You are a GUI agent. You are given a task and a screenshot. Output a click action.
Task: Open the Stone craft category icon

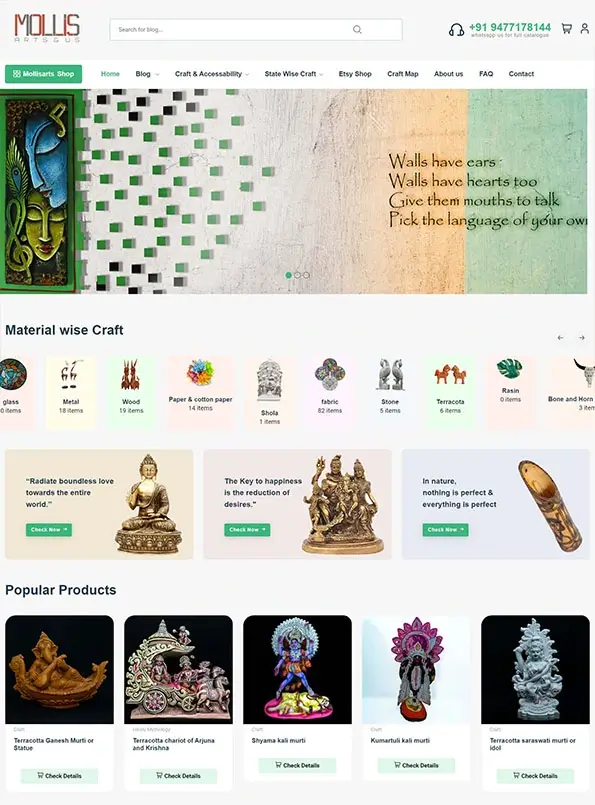pos(390,374)
